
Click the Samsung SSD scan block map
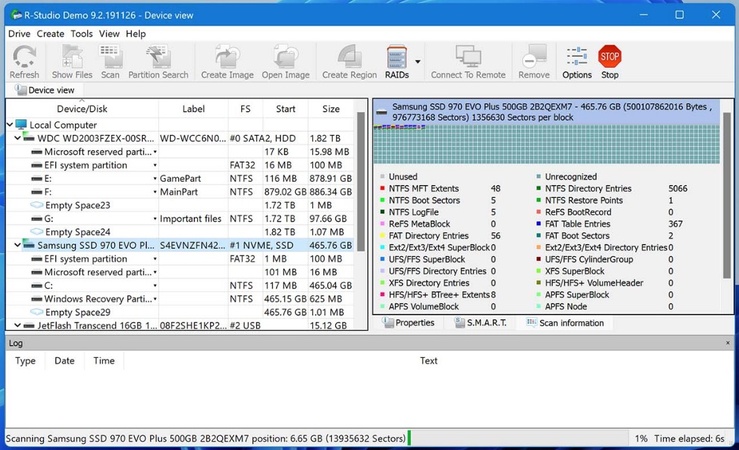(547, 144)
